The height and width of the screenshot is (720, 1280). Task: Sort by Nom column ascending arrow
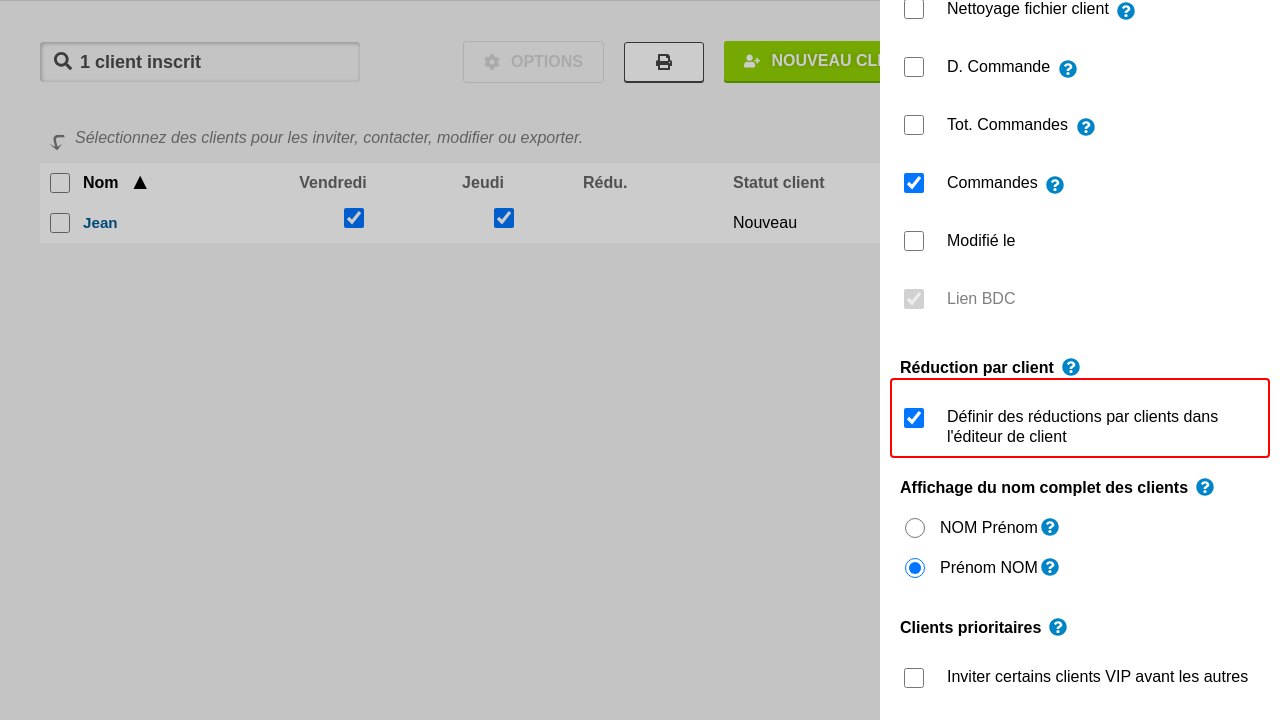pos(140,183)
